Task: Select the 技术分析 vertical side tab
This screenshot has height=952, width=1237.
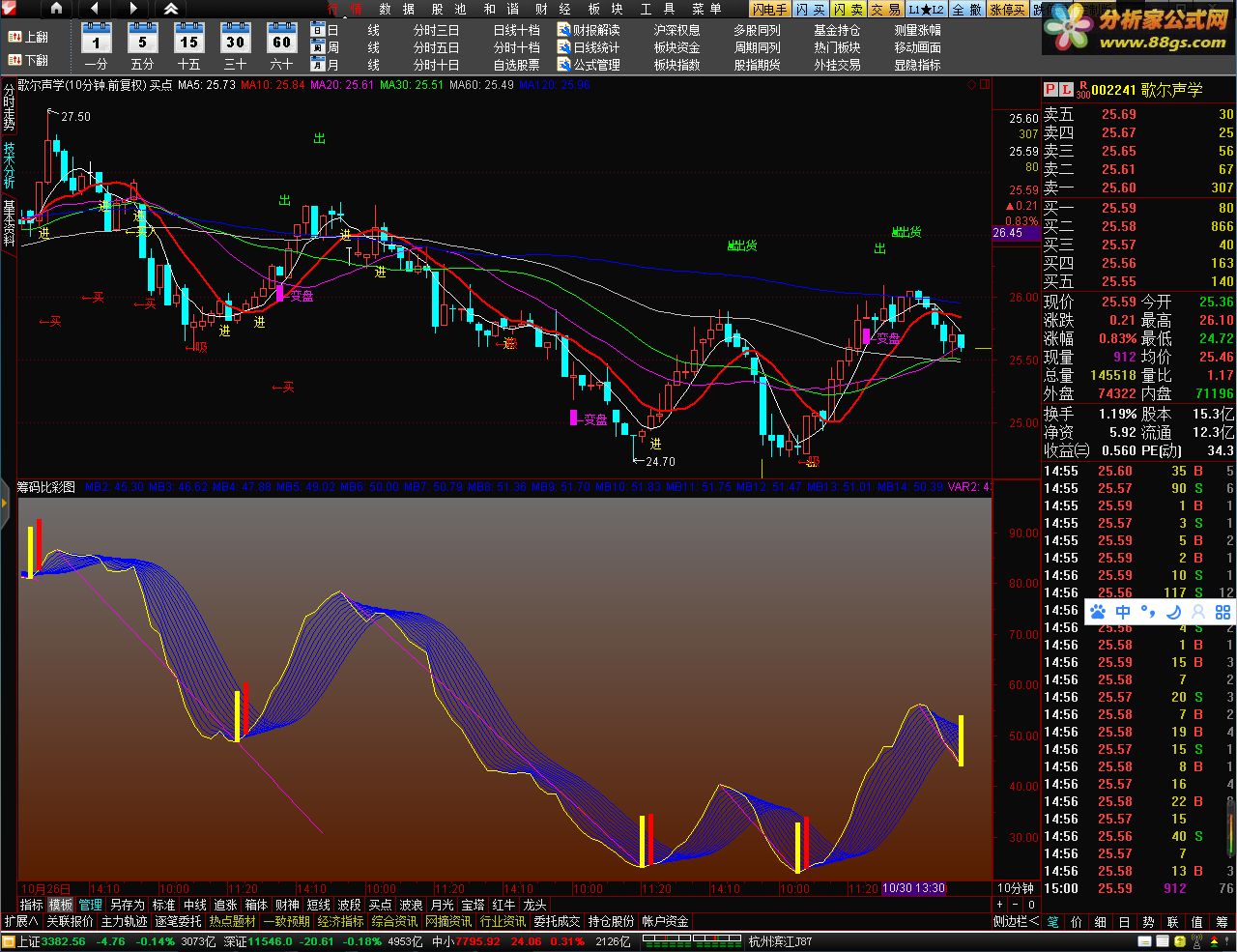Action: pos(9,165)
